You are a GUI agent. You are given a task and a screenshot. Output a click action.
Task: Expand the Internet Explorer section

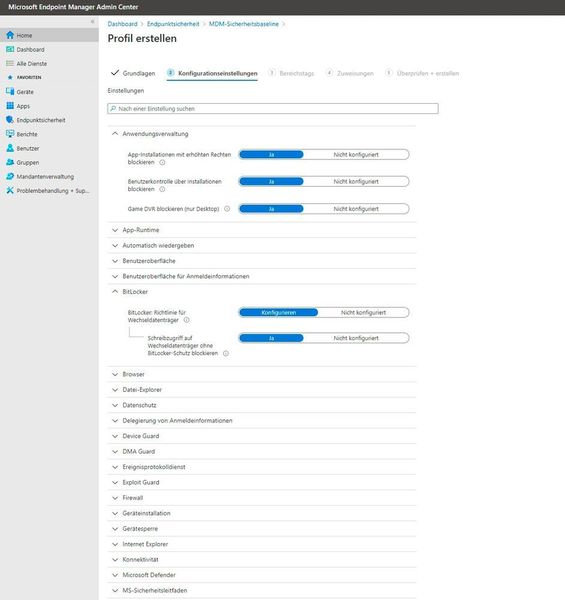(x=262, y=544)
